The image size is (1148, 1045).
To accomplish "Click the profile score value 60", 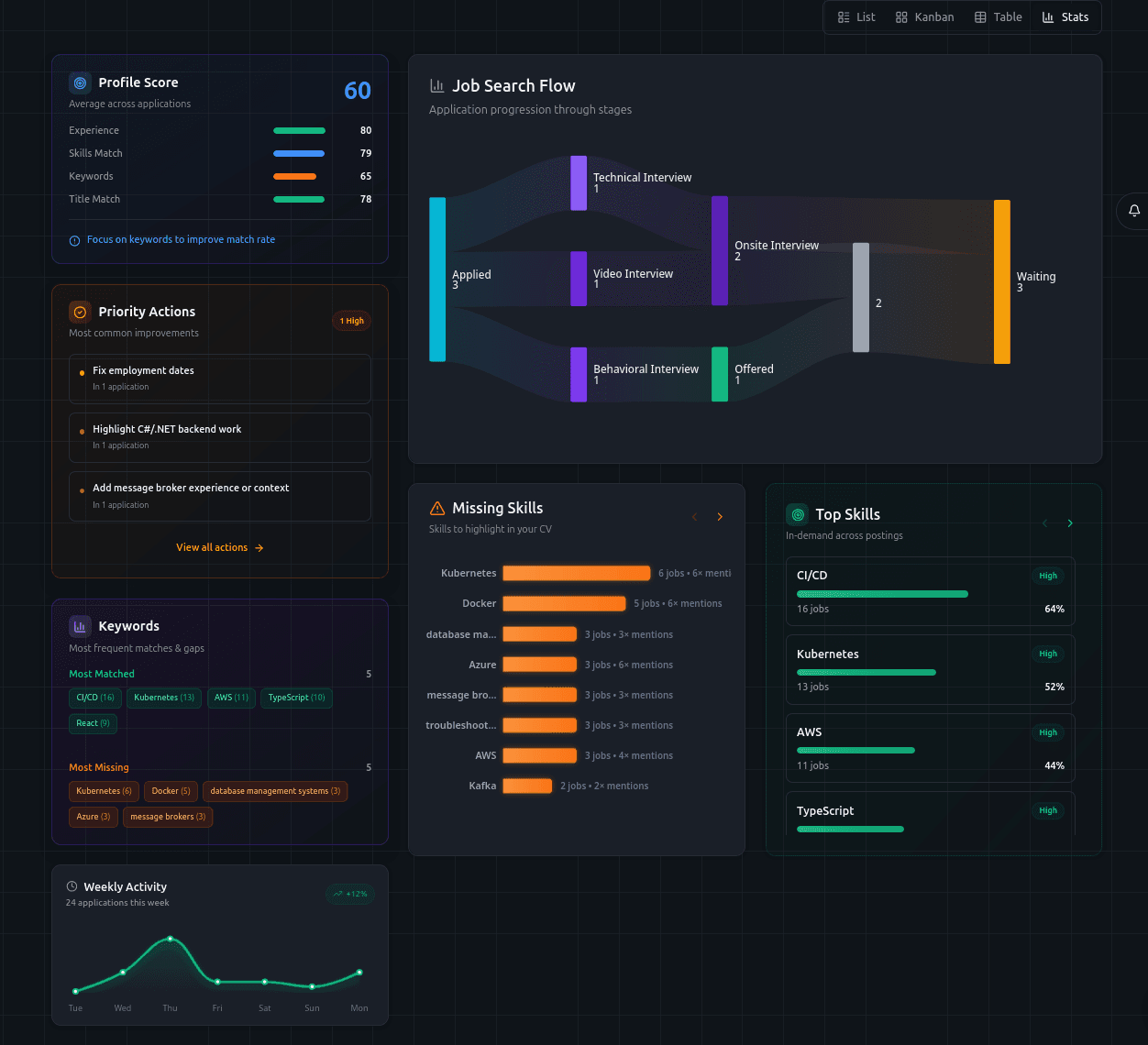I will coord(358,91).
